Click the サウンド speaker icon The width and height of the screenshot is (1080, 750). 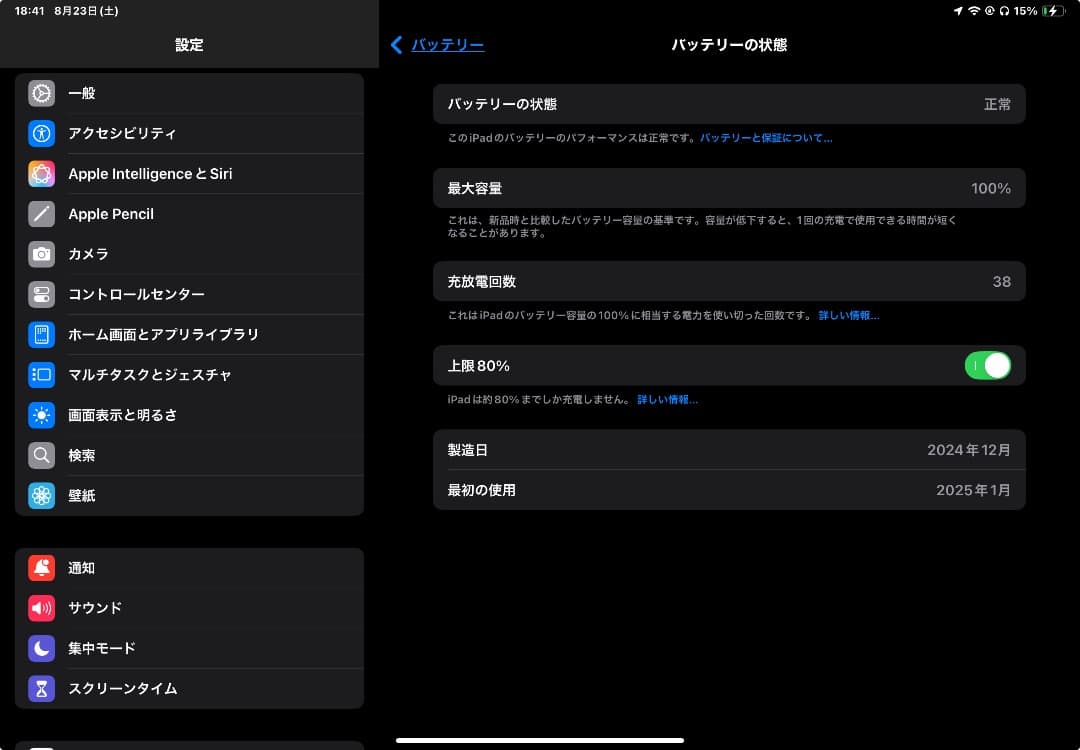tap(42, 607)
